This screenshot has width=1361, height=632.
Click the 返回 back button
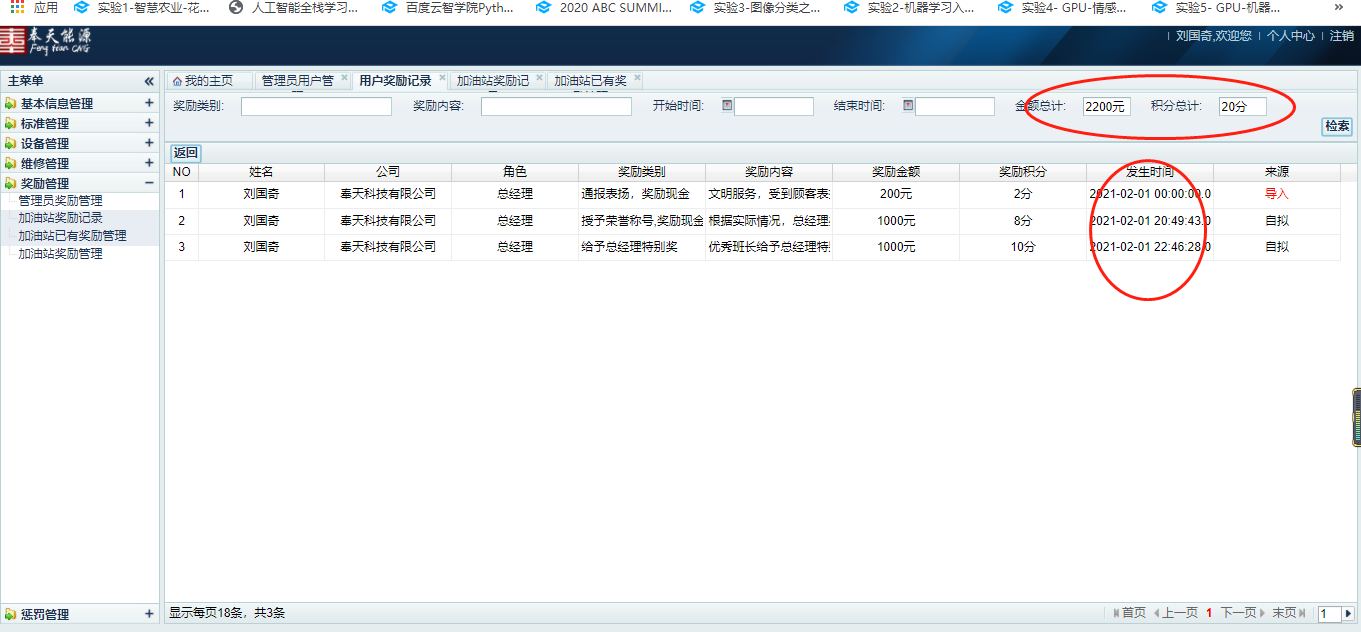pyautogui.click(x=186, y=153)
